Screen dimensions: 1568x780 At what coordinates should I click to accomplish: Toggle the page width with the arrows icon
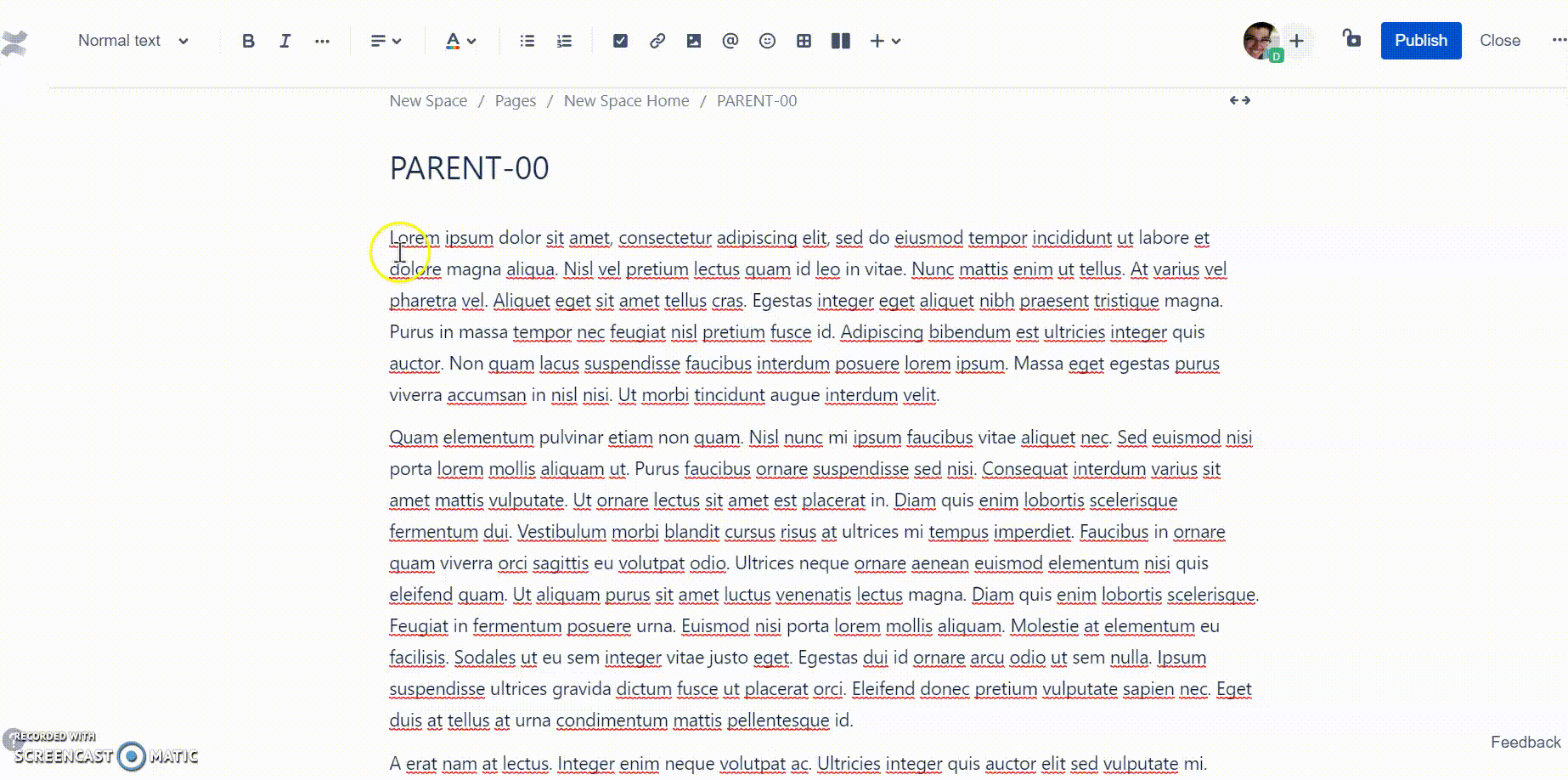[1239, 100]
